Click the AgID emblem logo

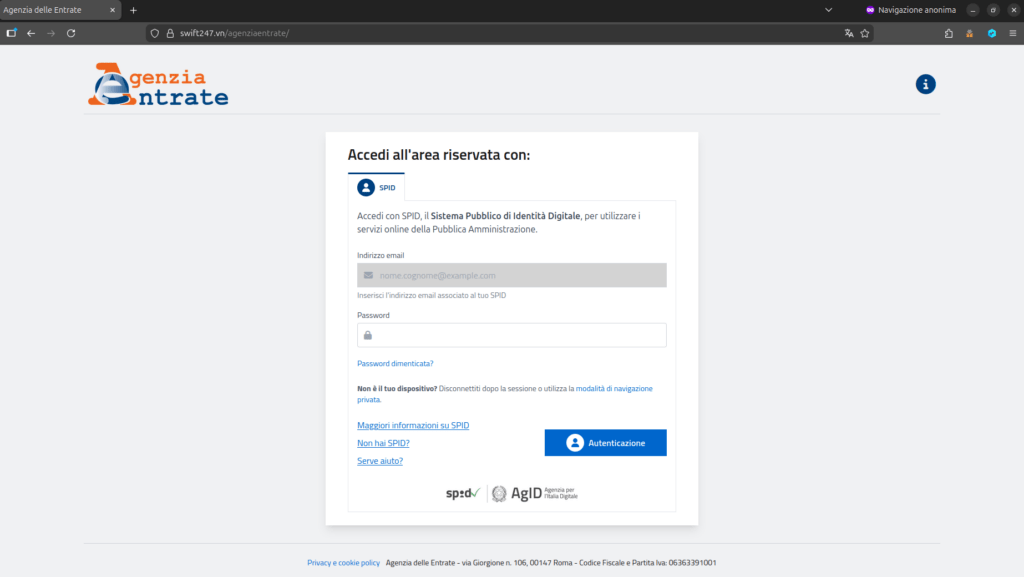[x=498, y=492]
